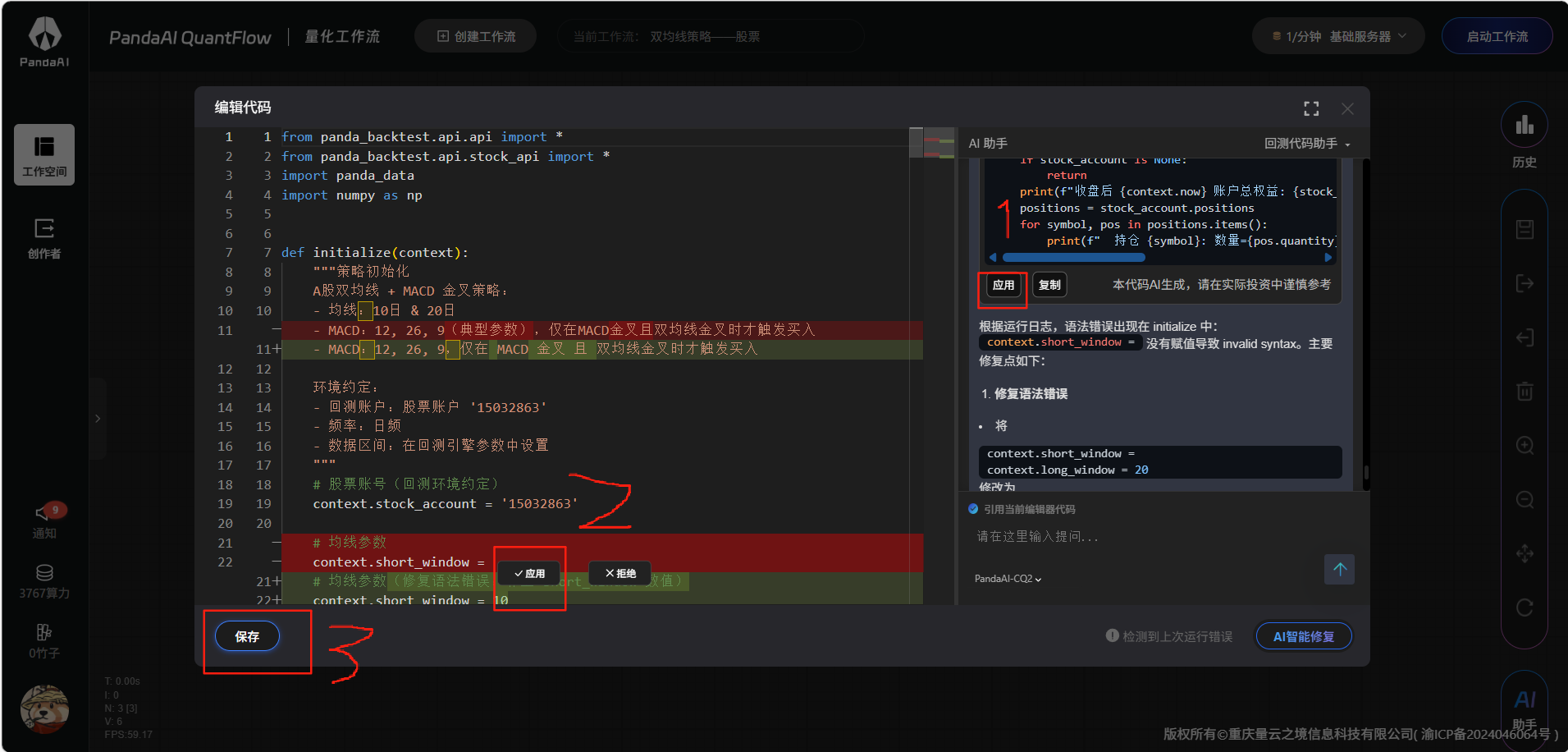
Task: Open the panda user avatar
Action: tap(44, 708)
